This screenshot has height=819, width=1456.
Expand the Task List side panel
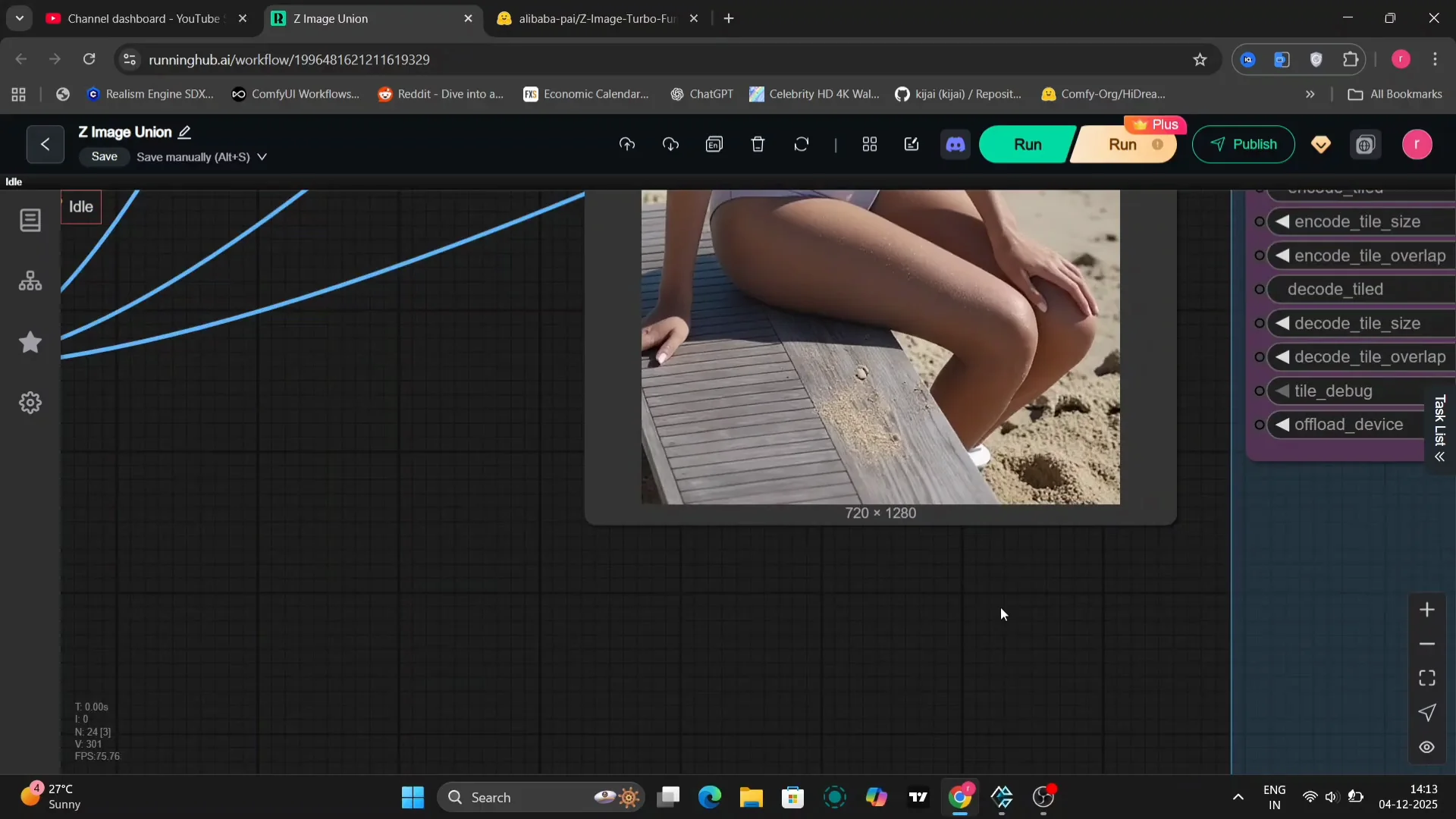(1439, 429)
